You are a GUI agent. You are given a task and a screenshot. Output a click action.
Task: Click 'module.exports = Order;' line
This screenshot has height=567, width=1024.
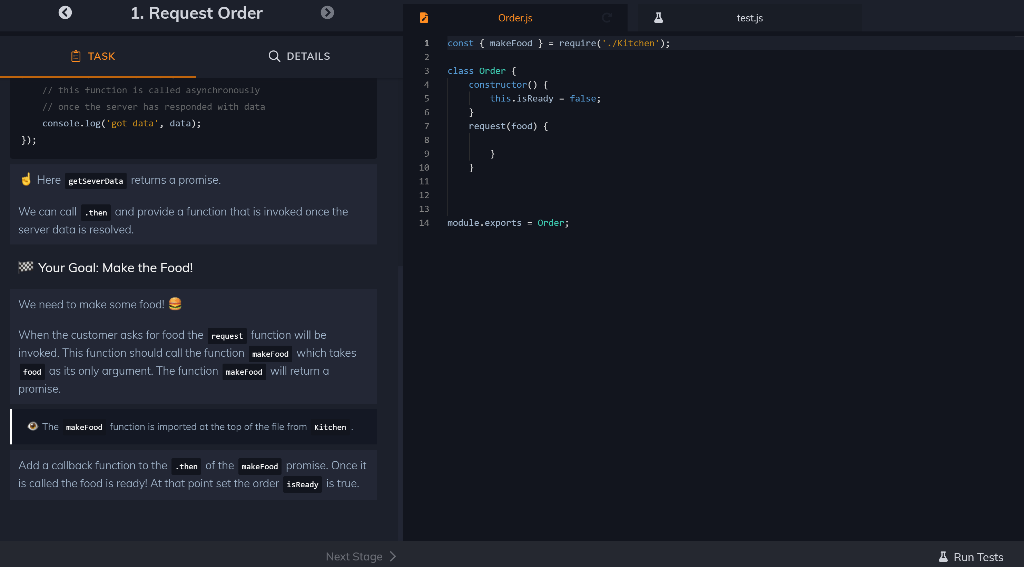pos(508,223)
